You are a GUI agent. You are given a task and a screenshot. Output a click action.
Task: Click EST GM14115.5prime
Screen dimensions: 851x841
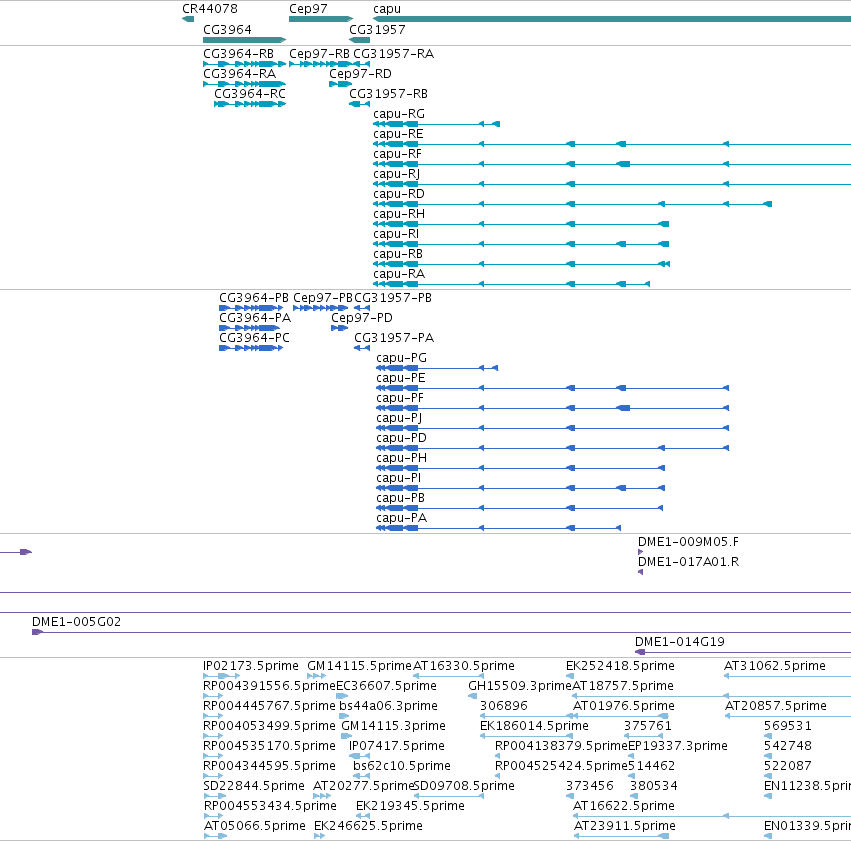316,677
